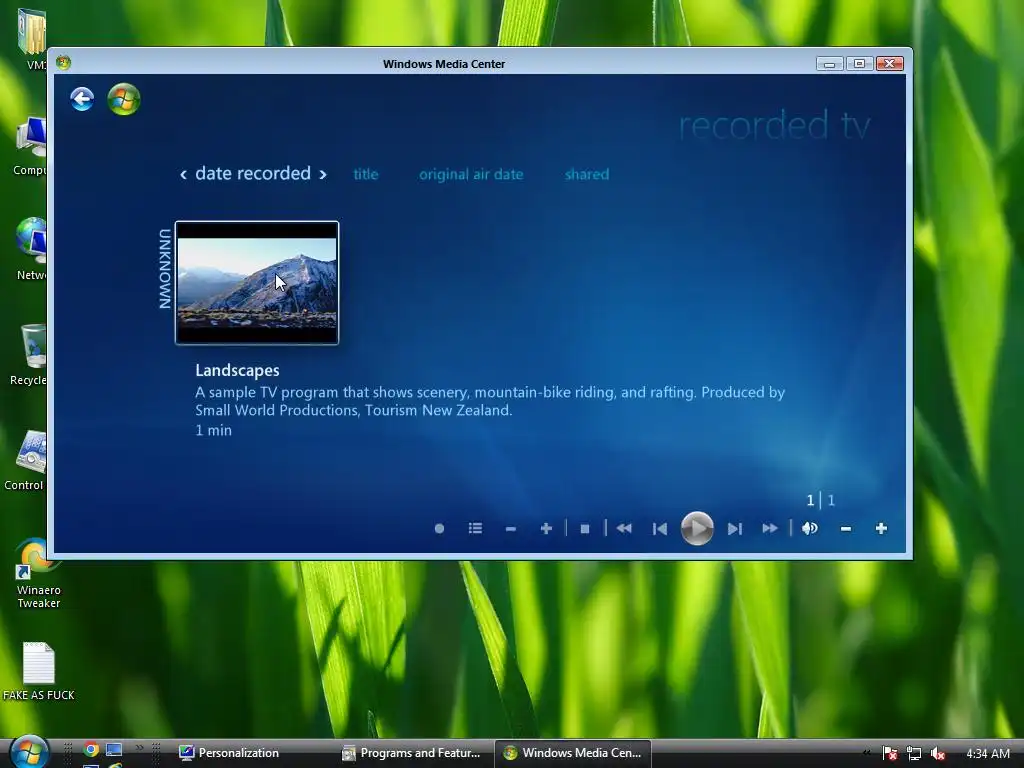
Task: Click the UNKNOWN vertical group label
Action: click(165, 268)
